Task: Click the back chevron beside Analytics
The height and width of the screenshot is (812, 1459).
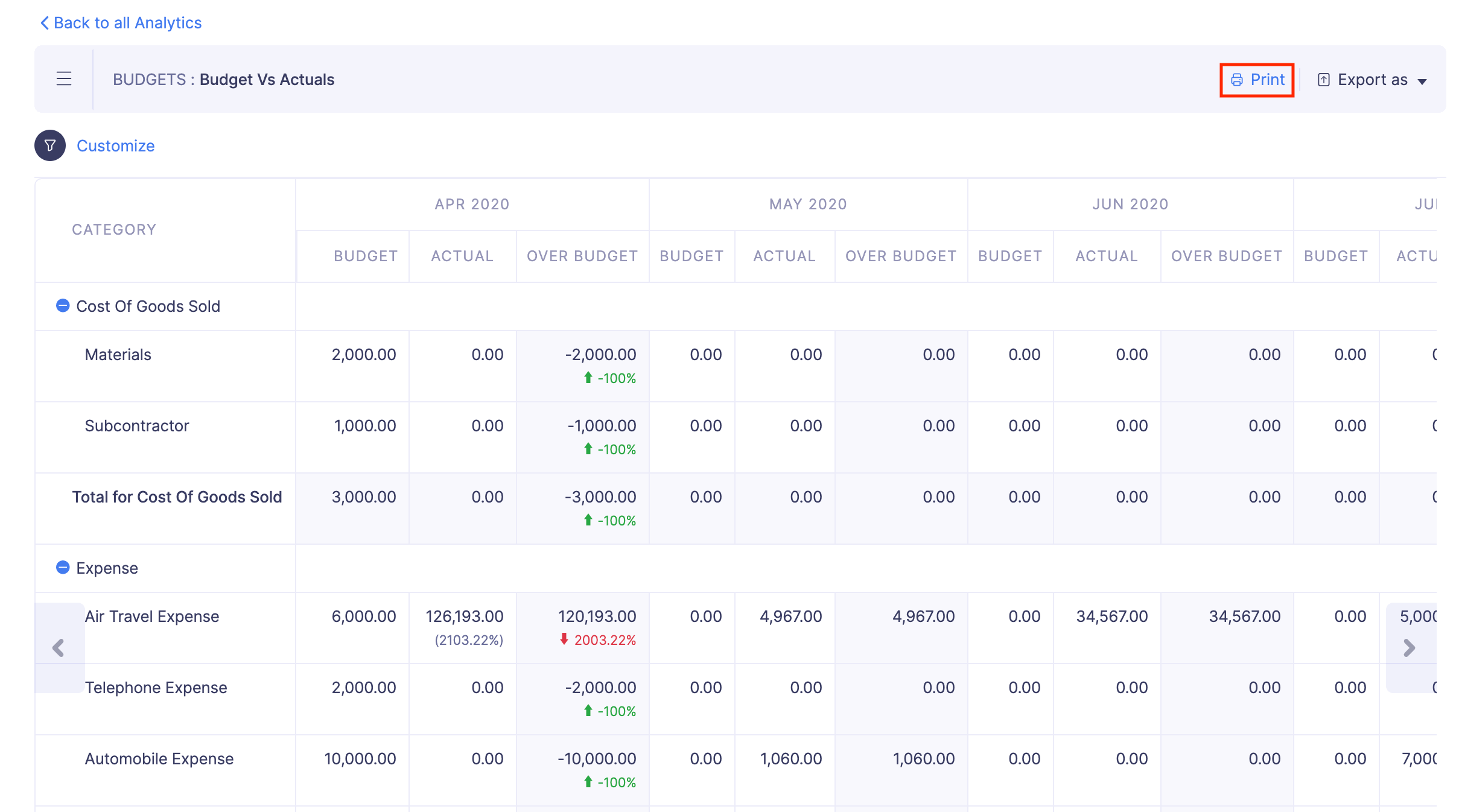Action: pyautogui.click(x=44, y=23)
